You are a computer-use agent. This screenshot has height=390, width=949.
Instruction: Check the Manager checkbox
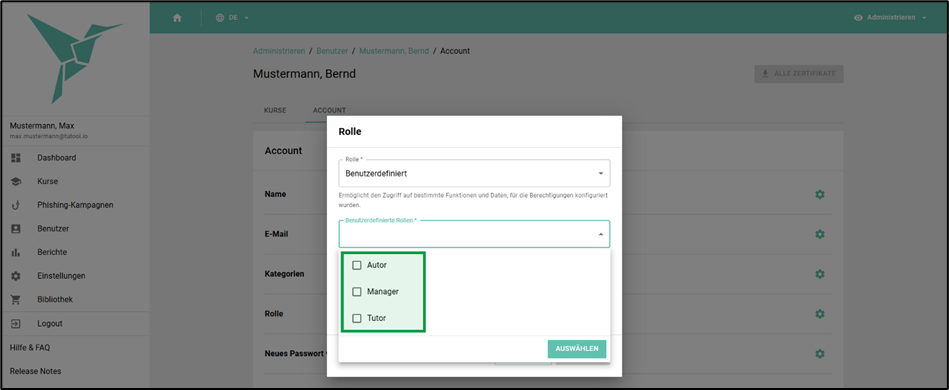(x=357, y=292)
